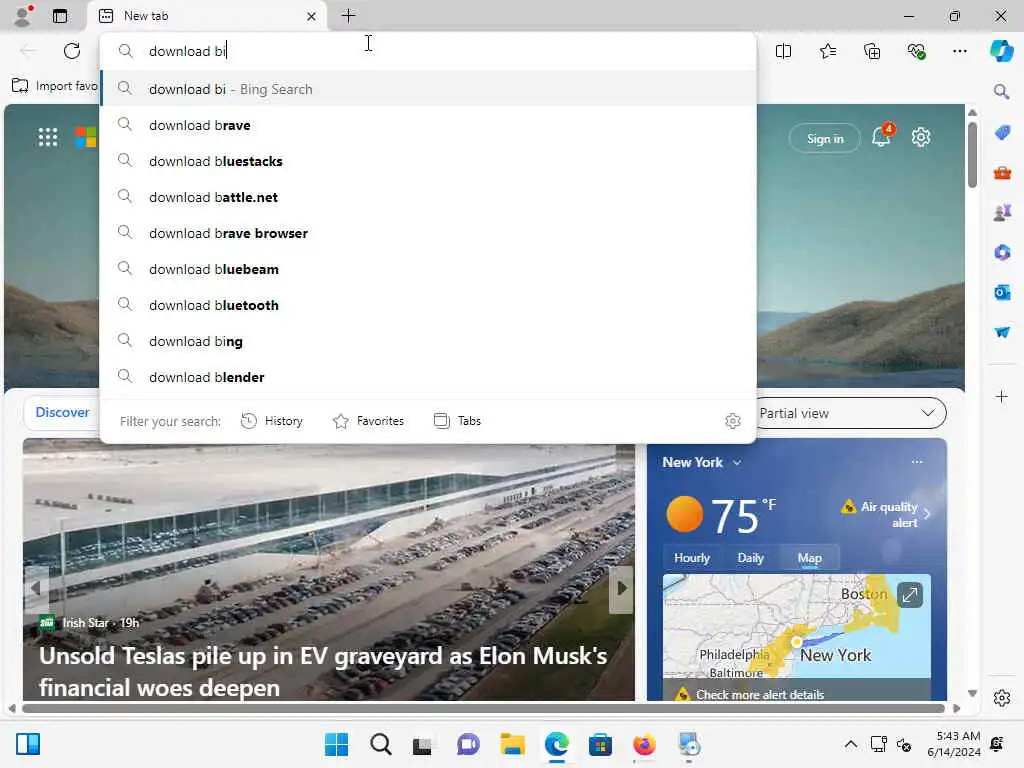Viewport: 1024px width, 768px height.
Task: Open taskbar Search
Action: pyautogui.click(x=381, y=744)
